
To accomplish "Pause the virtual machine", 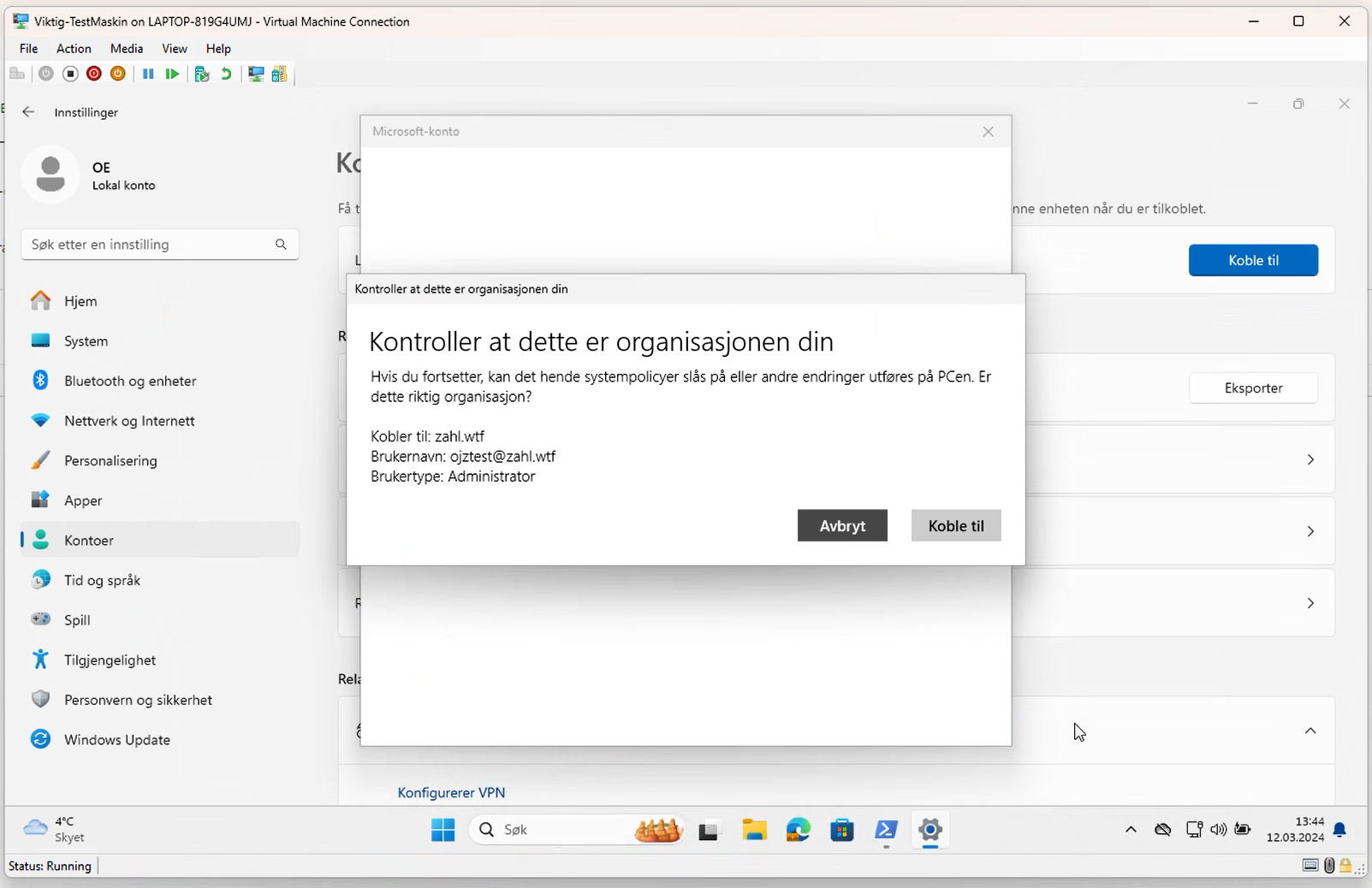I will point(148,74).
